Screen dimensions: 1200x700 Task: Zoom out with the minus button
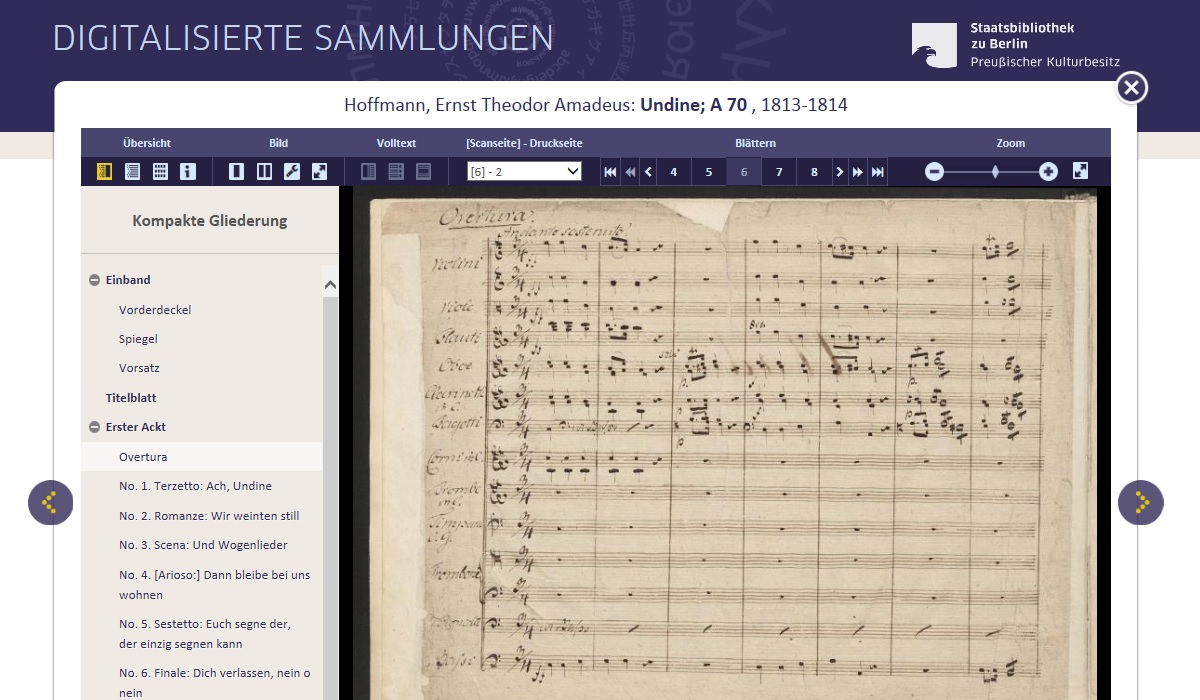pos(934,172)
